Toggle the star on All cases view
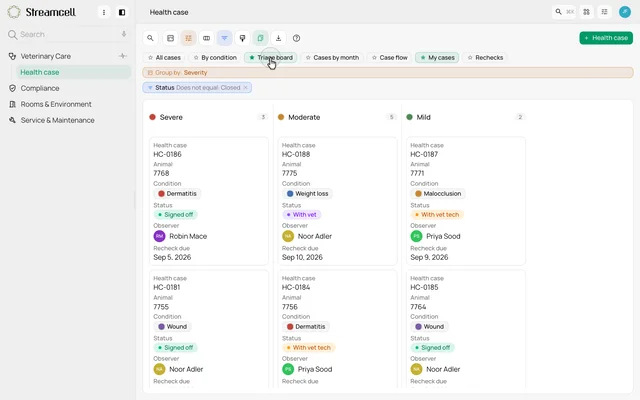This screenshot has width=640, height=400. pos(150,58)
